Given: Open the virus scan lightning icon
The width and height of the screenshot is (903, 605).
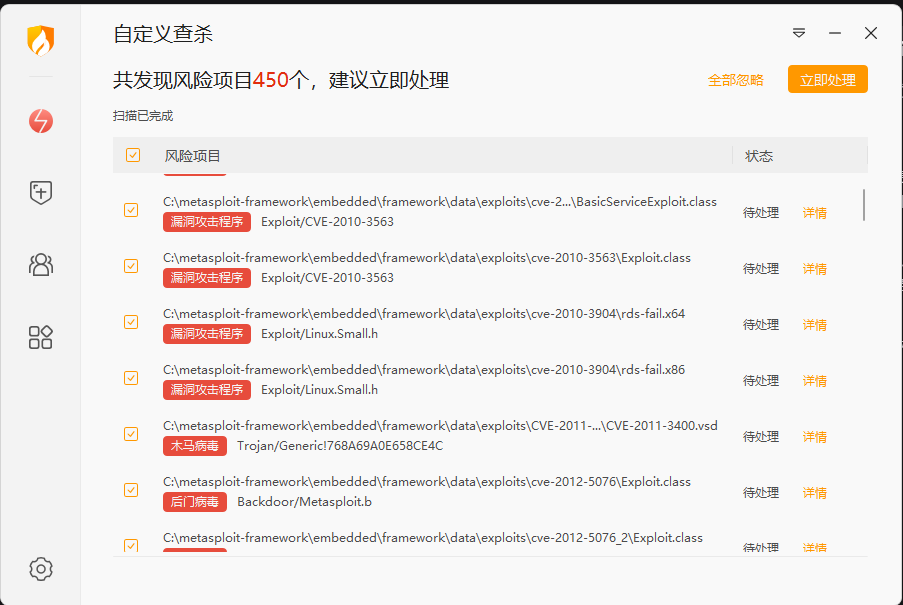Looking at the screenshot, I should click(41, 121).
